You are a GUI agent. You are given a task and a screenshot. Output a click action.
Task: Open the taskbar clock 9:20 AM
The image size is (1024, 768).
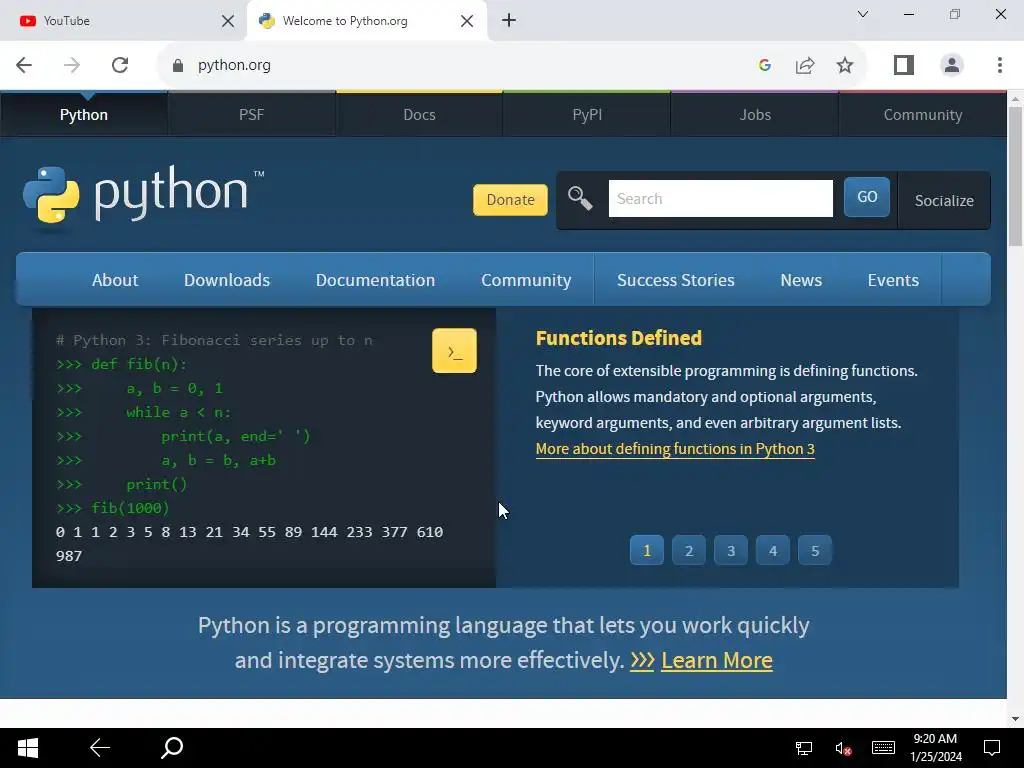936,748
